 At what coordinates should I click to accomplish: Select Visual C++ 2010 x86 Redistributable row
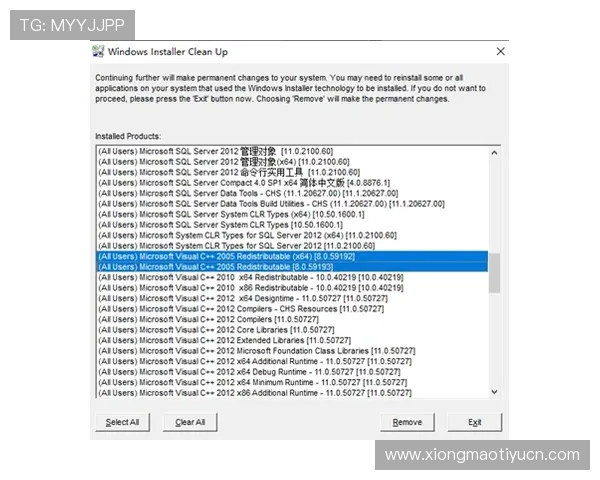tap(292, 288)
